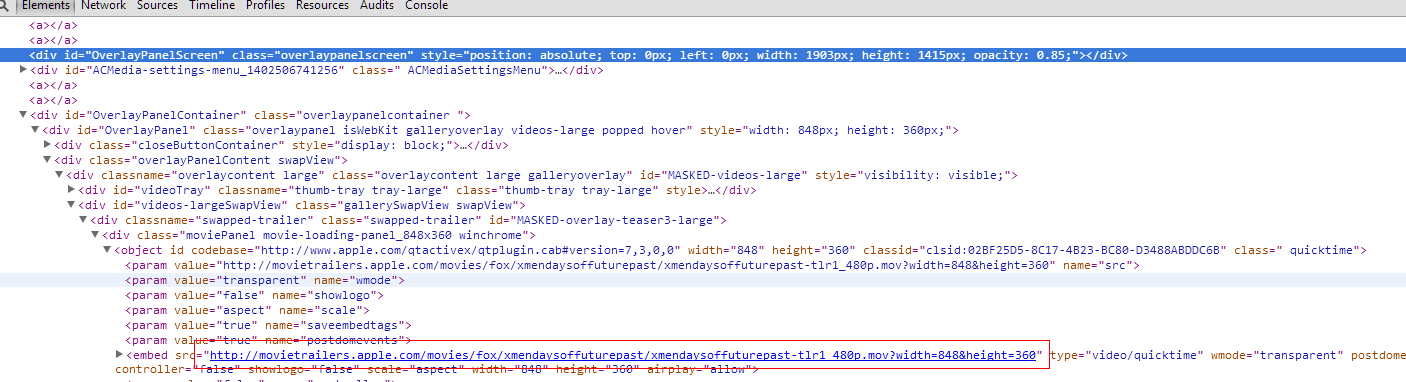1406x382 pixels.
Task: Collapse the MASKED-videos-large div node
Action: [x=60, y=175]
